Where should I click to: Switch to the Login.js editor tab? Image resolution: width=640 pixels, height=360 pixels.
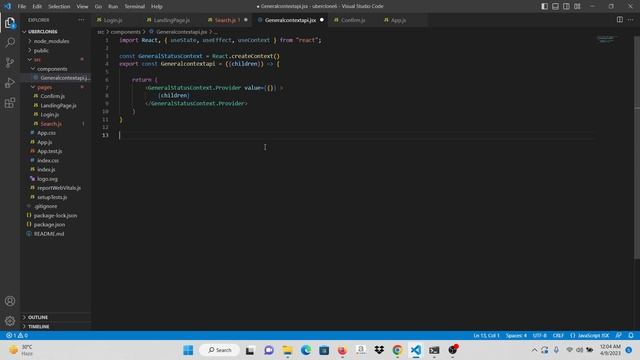[113, 20]
